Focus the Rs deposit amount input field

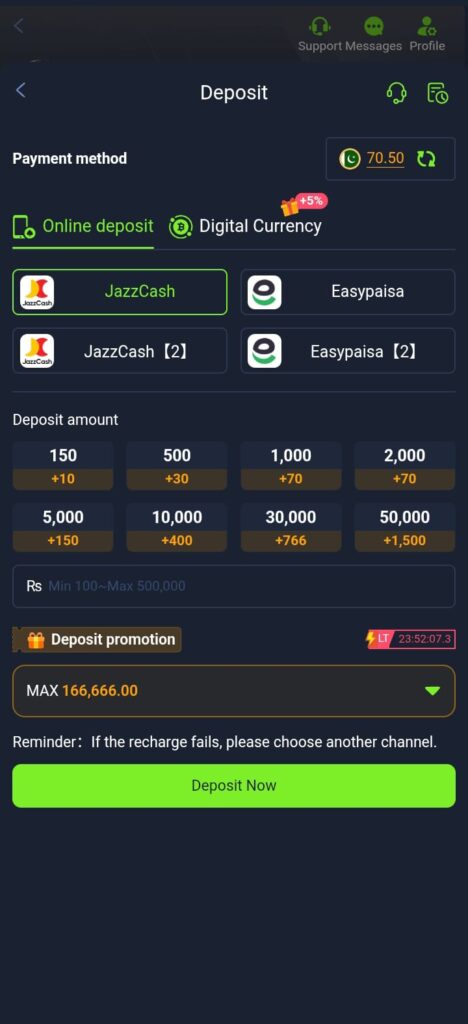click(234, 586)
